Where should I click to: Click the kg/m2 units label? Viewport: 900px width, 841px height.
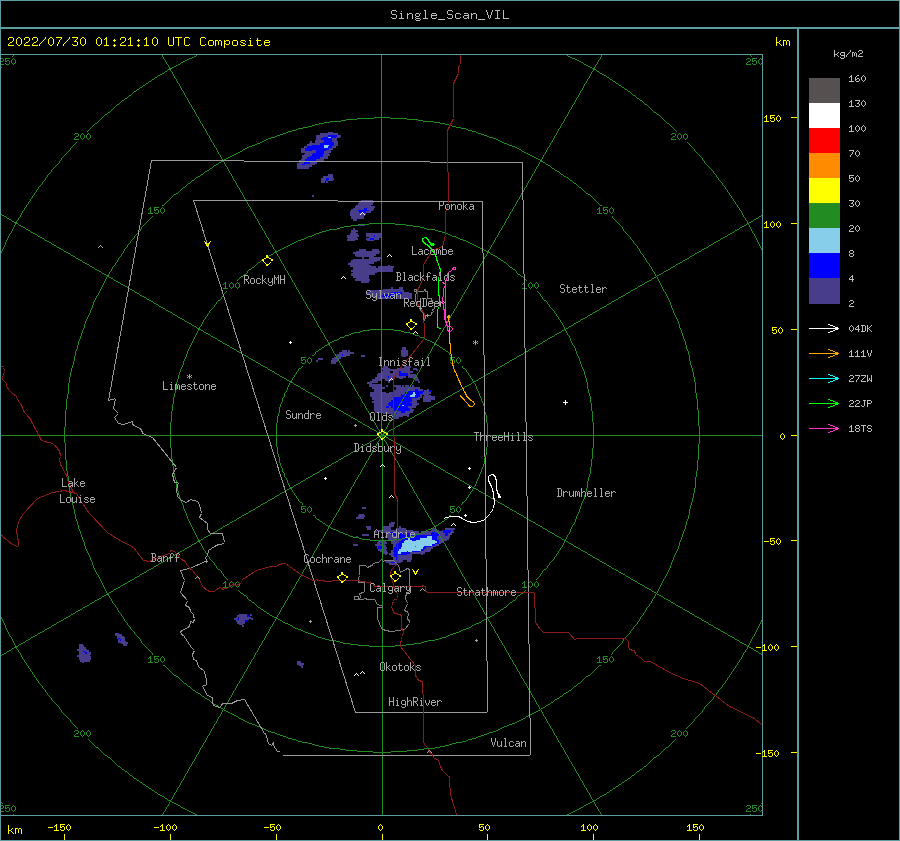[x=848, y=54]
